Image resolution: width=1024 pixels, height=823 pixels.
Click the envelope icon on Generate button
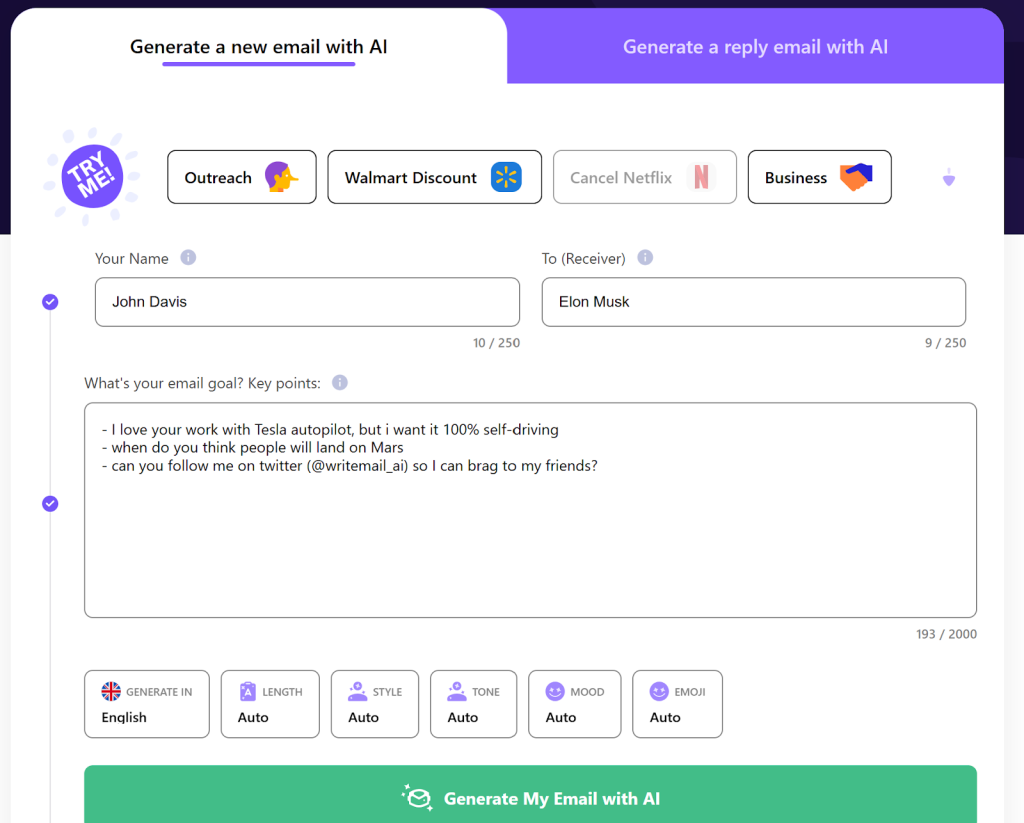click(x=417, y=798)
